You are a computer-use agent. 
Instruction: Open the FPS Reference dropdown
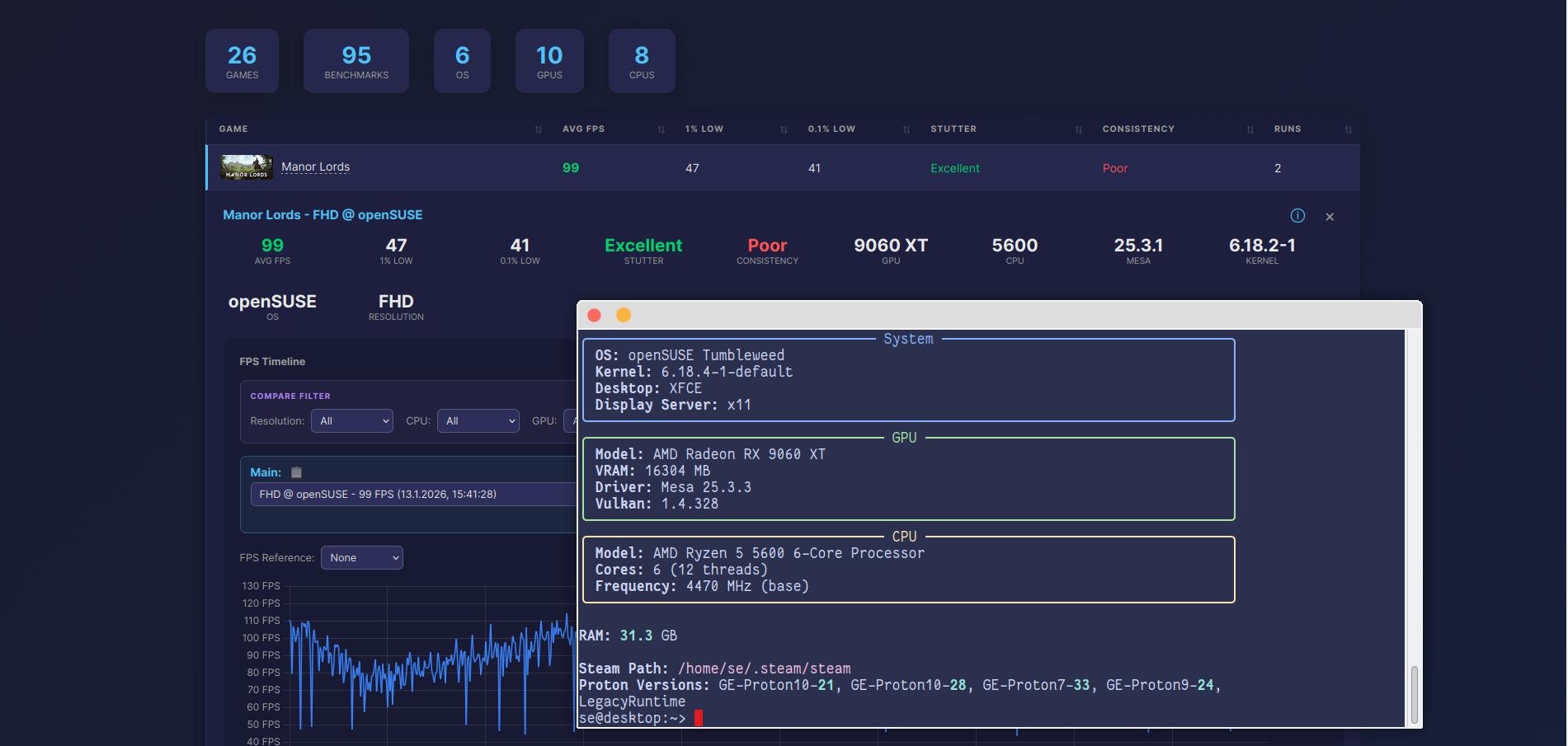click(x=362, y=558)
